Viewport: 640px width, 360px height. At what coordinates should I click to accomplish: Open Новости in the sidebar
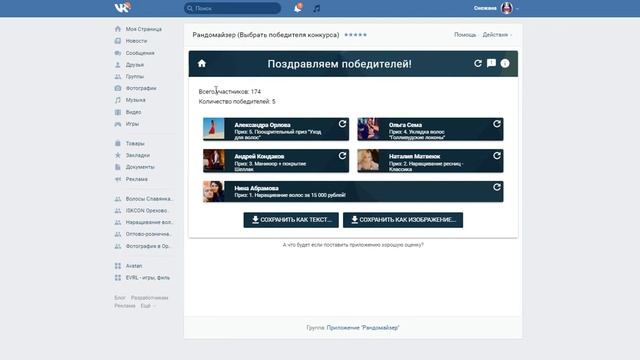[x=136, y=41]
